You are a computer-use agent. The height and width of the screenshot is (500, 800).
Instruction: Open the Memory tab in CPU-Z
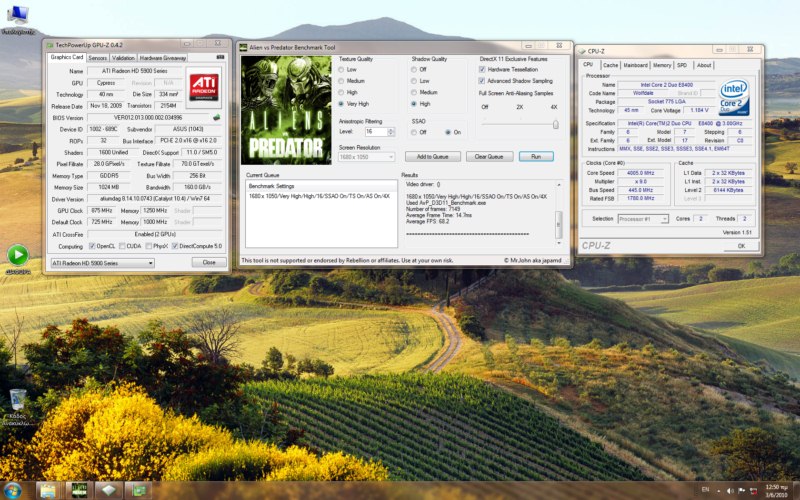coord(662,65)
